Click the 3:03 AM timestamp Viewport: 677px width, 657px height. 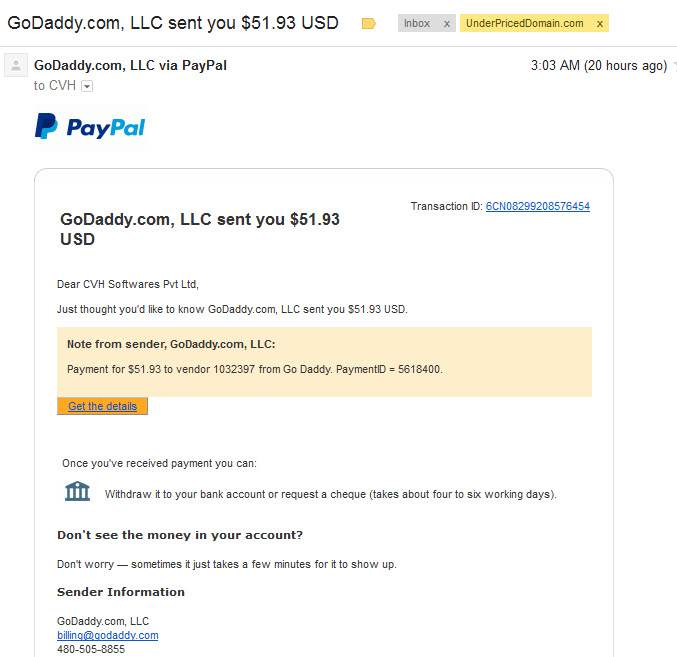coord(599,66)
